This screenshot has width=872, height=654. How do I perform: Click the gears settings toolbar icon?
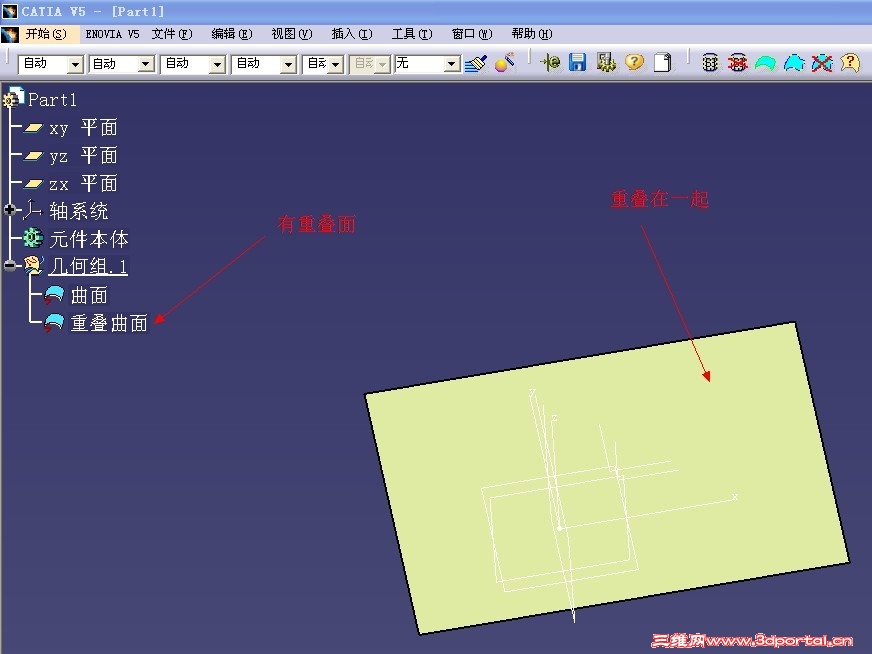606,62
